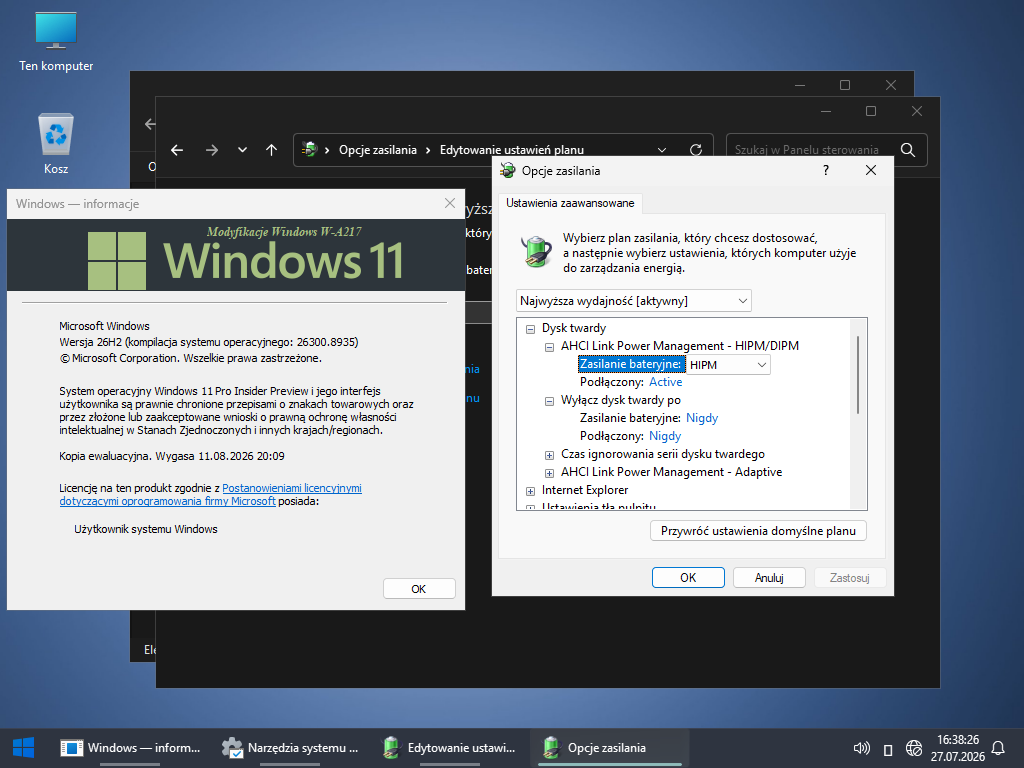The image size is (1024, 768).
Task: Select Zasilanie bateryjne label under HIPM/DIPM
Action: tap(630, 364)
